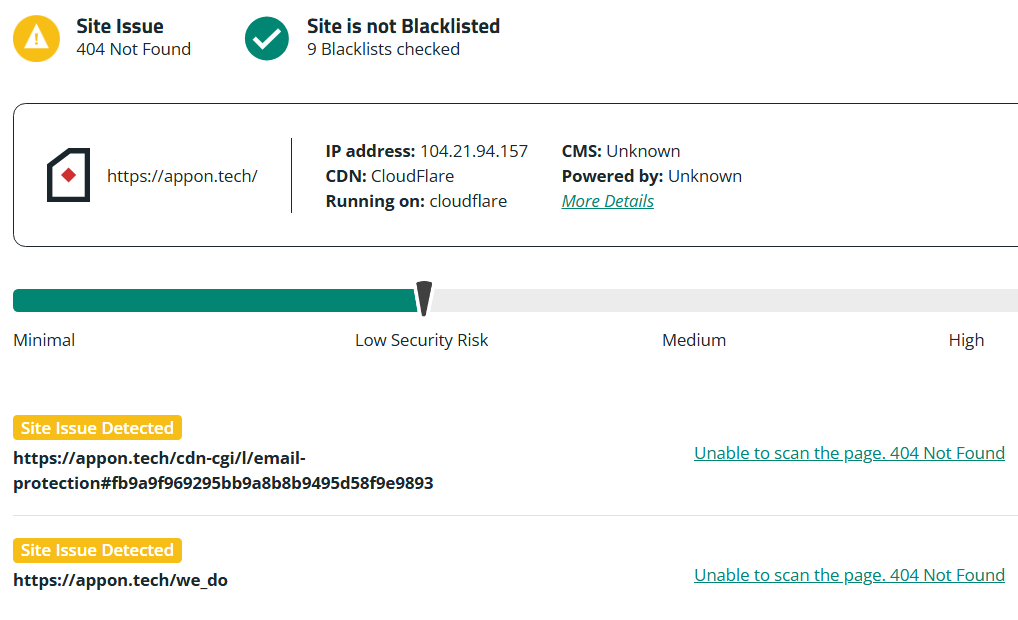Click the second Site Issue Detected badge
Screen dimensions: 1018x620
point(97,550)
